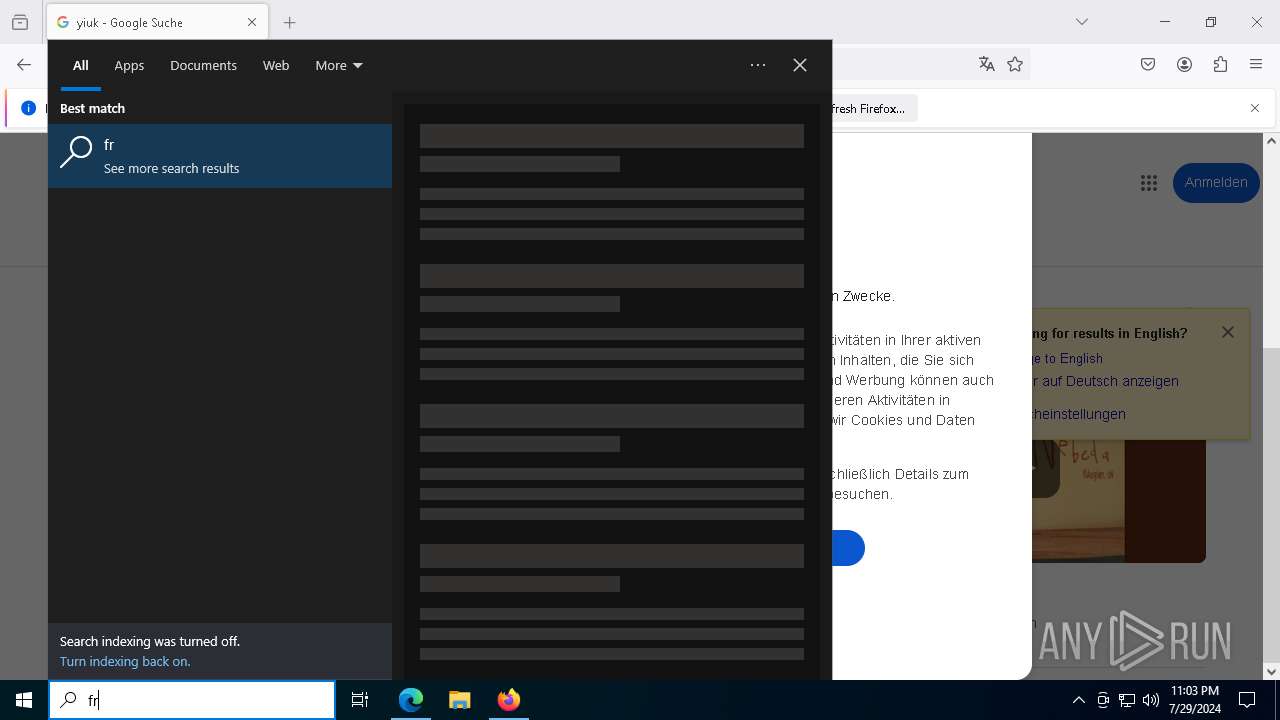
Task: Select the All search filter tab
Action: tap(81, 65)
